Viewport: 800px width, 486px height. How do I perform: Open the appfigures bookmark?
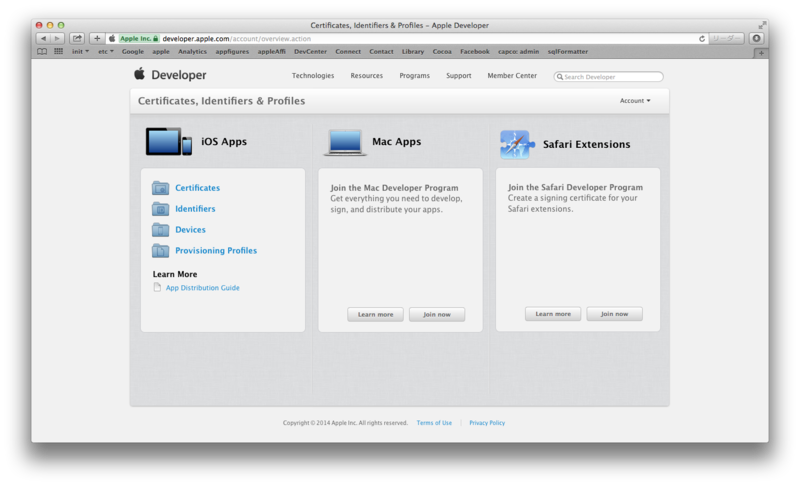click(232, 52)
